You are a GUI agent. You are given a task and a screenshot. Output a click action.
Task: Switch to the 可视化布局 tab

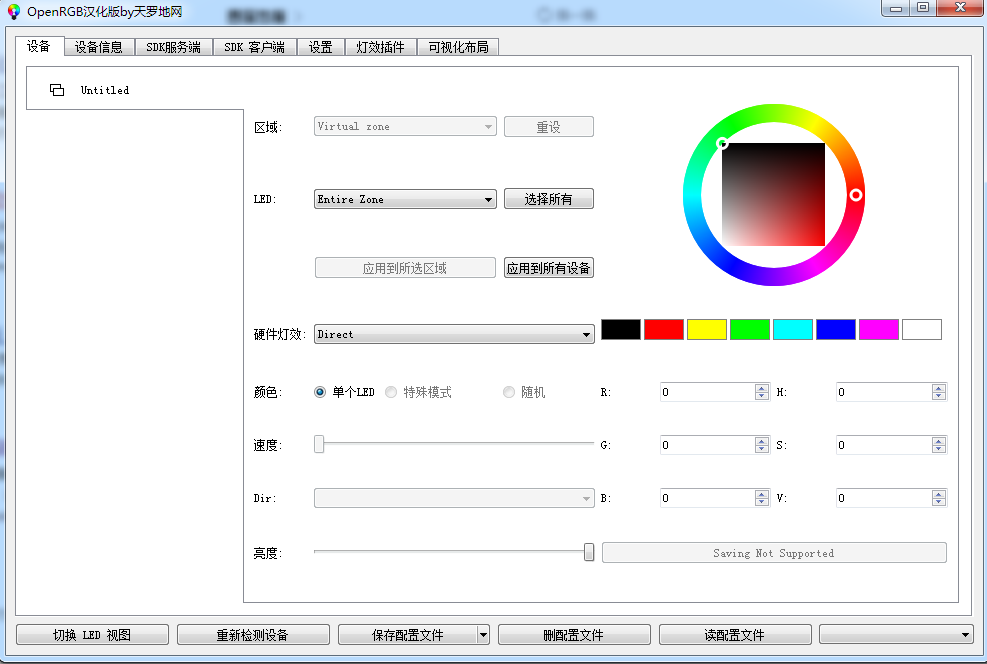click(459, 46)
